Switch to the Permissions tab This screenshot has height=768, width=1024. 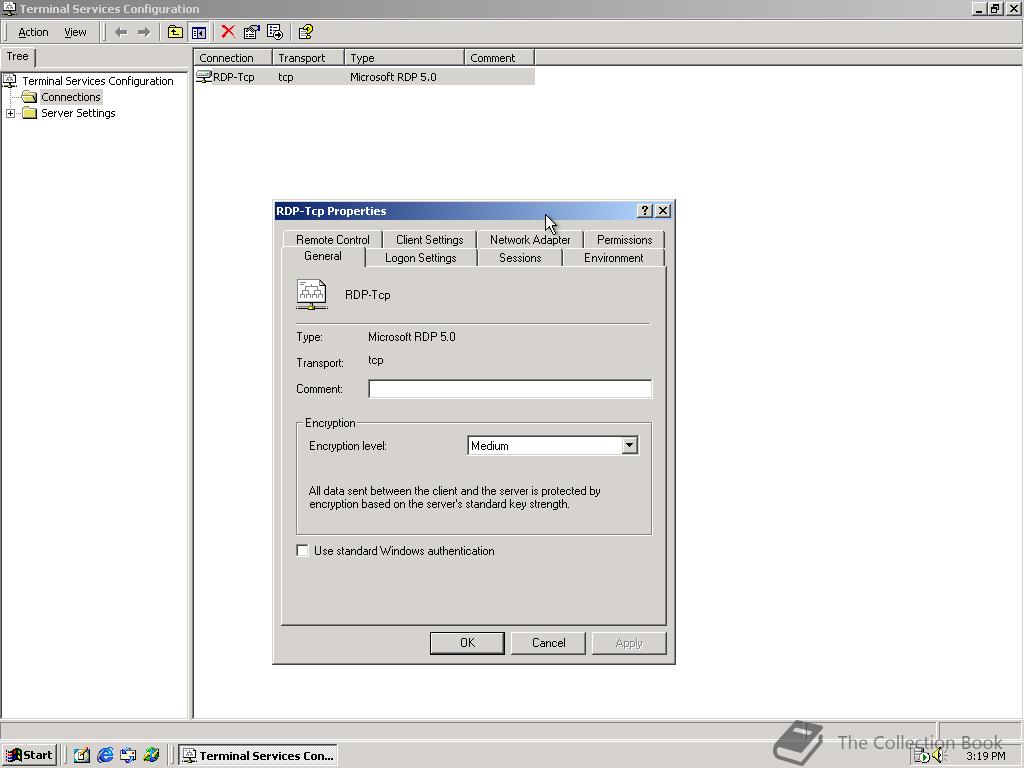[624, 240]
